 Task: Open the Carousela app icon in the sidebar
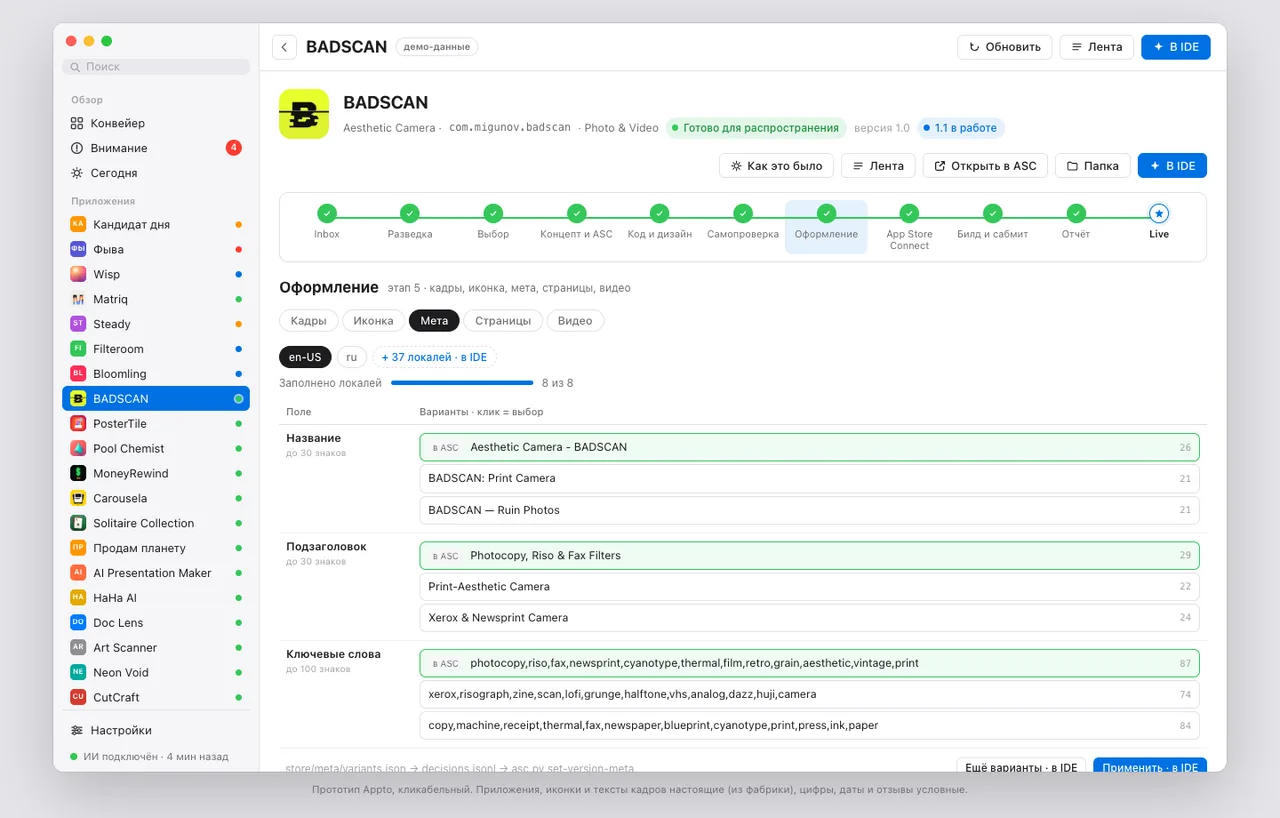tap(78, 498)
